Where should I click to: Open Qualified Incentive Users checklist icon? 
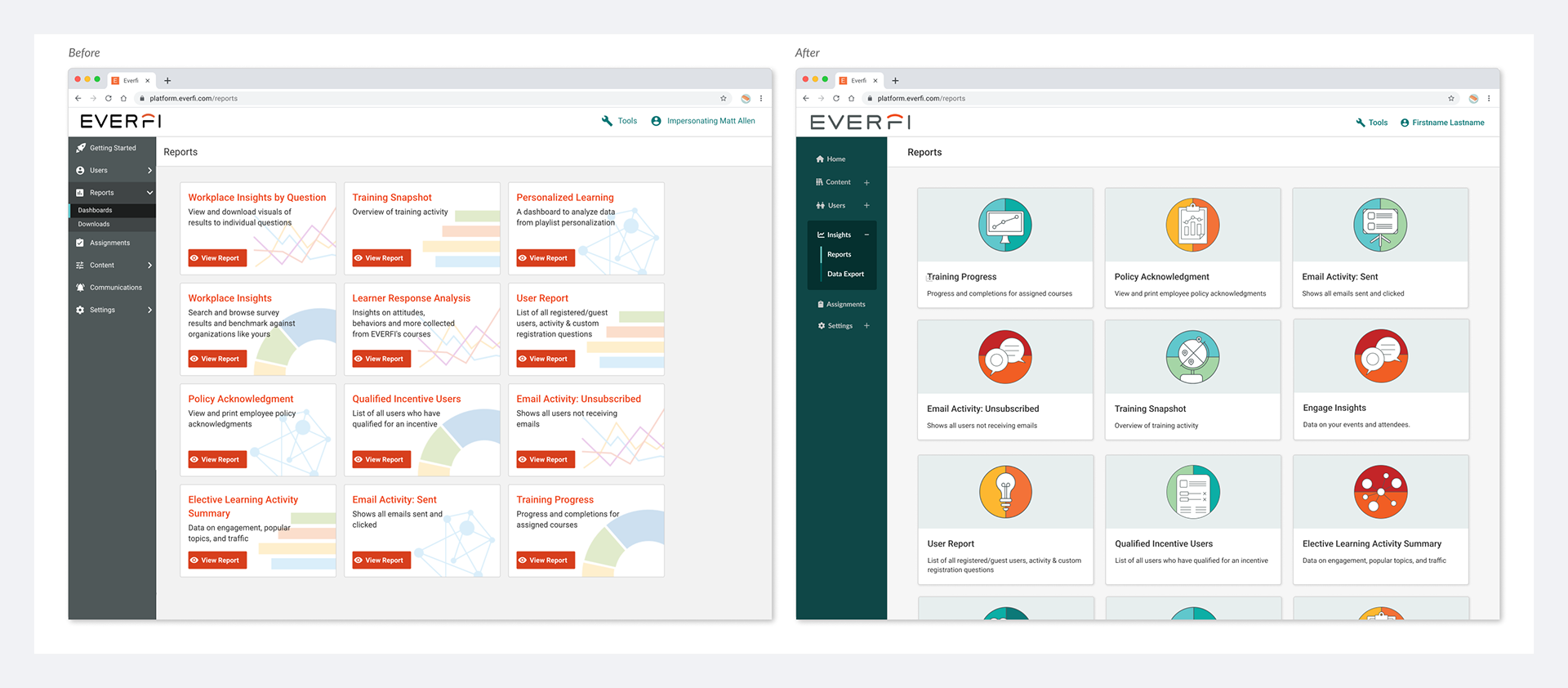[1193, 492]
